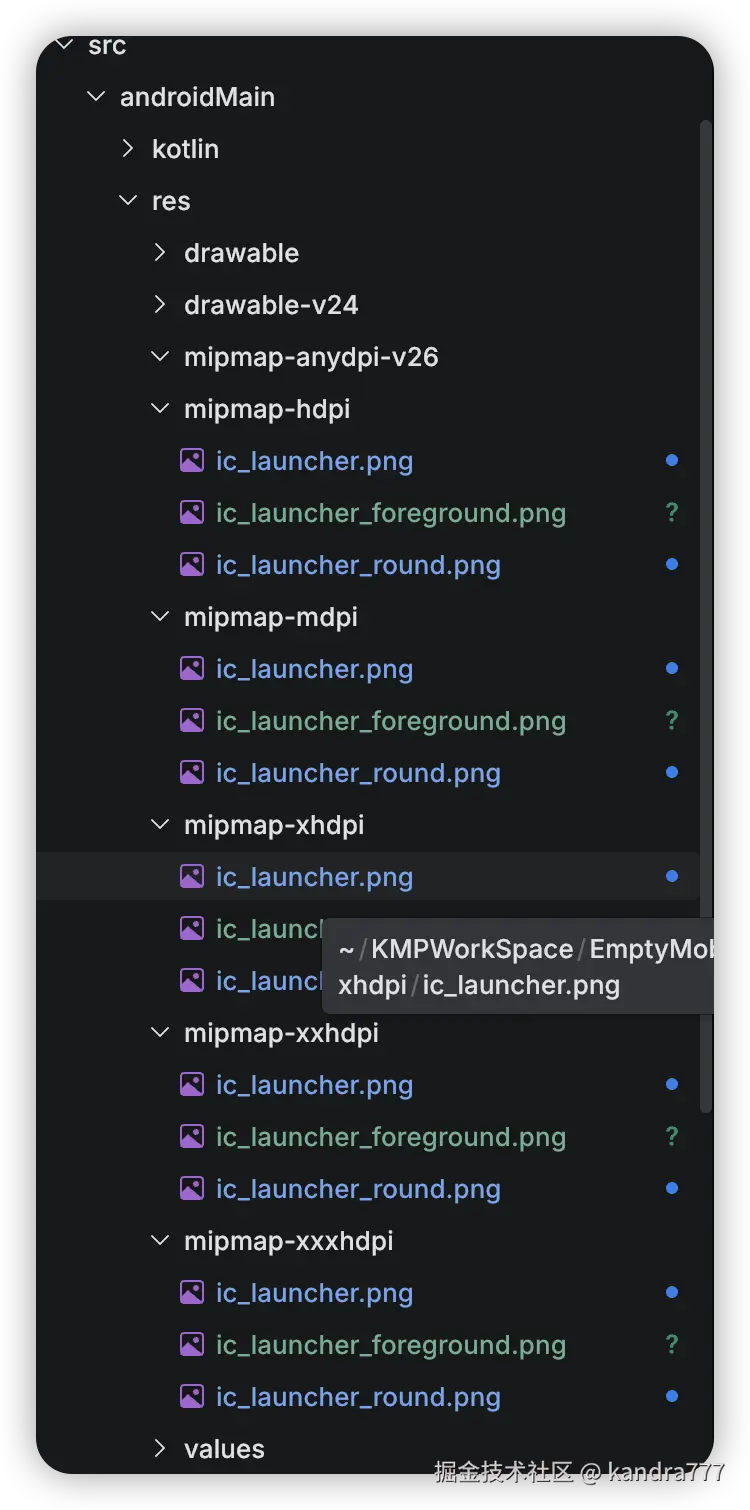
Task: Click image icon of mipmap-xxhdpi ic_launcher_foreground.png
Action: pyautogui.click(x=192, y=1137)
